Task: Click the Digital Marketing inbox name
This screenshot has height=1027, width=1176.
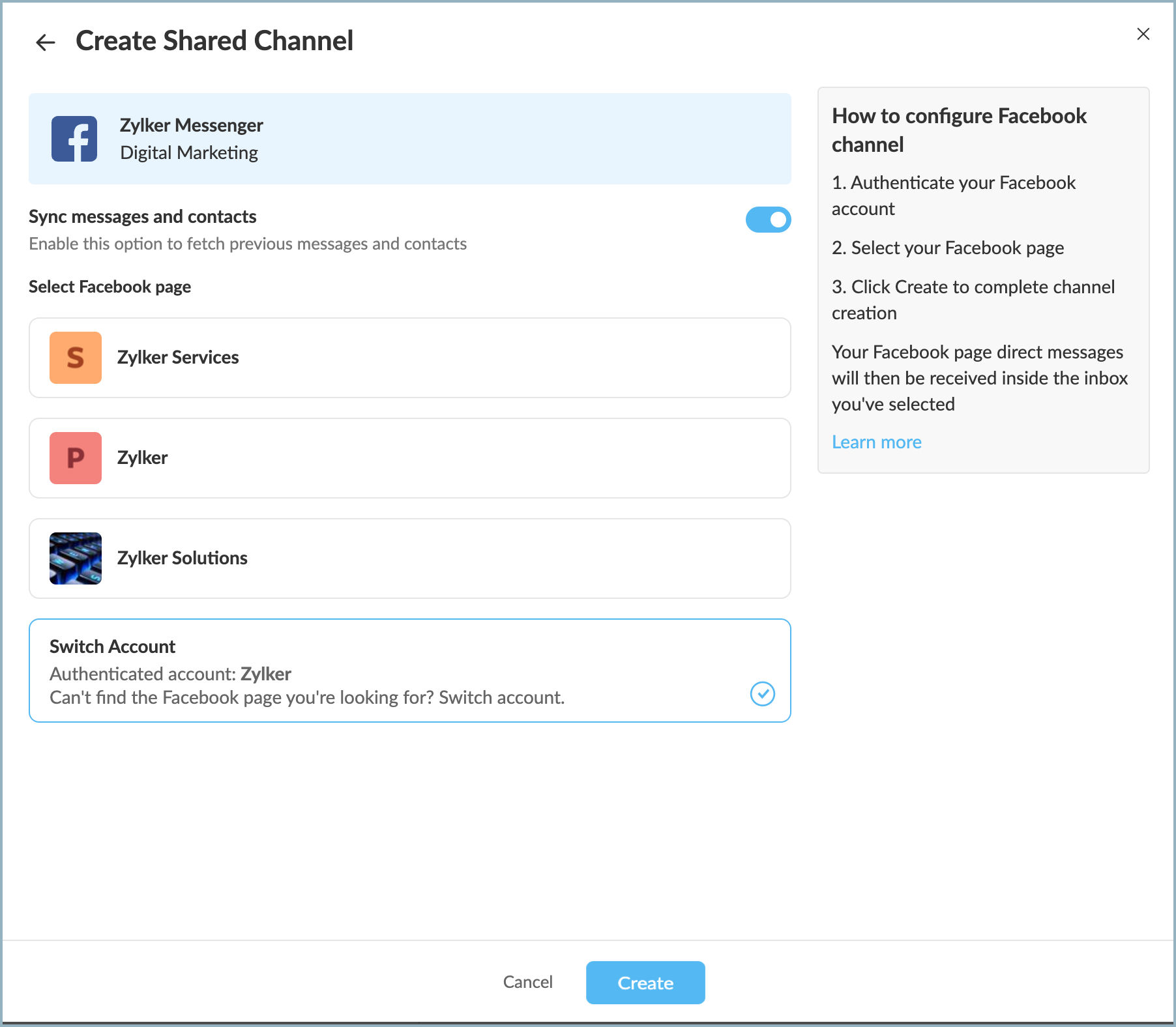Action: [189, 152]
